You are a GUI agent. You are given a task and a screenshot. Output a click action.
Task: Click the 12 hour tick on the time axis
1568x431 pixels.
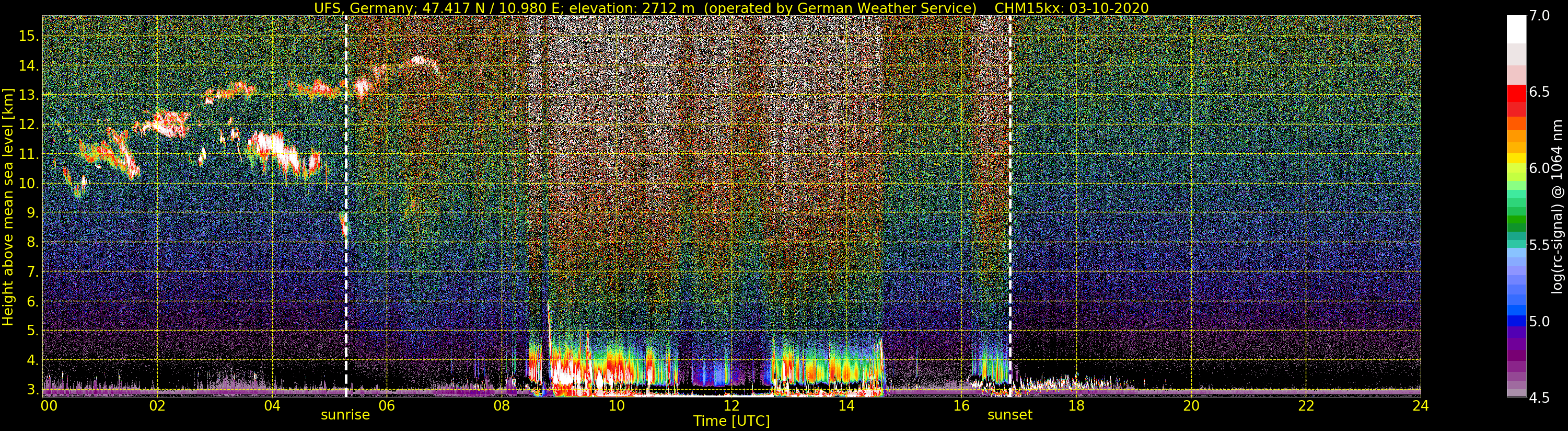731,406
